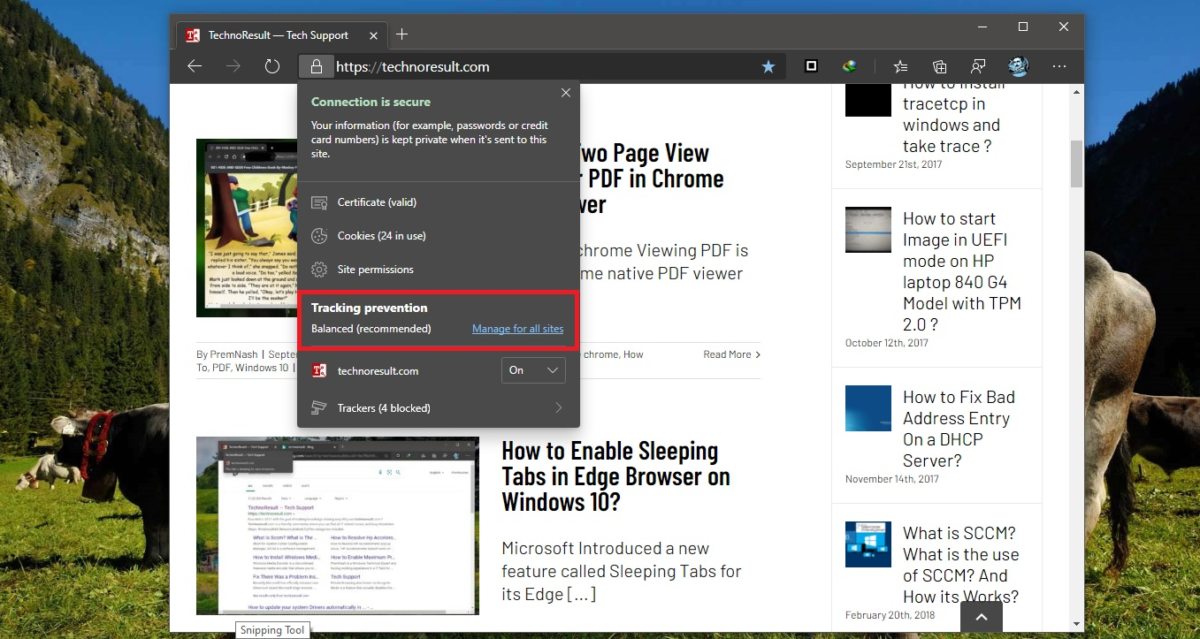The height and width of the screenshot is (639, 1200).
Task: Open the Settings and more menu
Action: 1059,66
